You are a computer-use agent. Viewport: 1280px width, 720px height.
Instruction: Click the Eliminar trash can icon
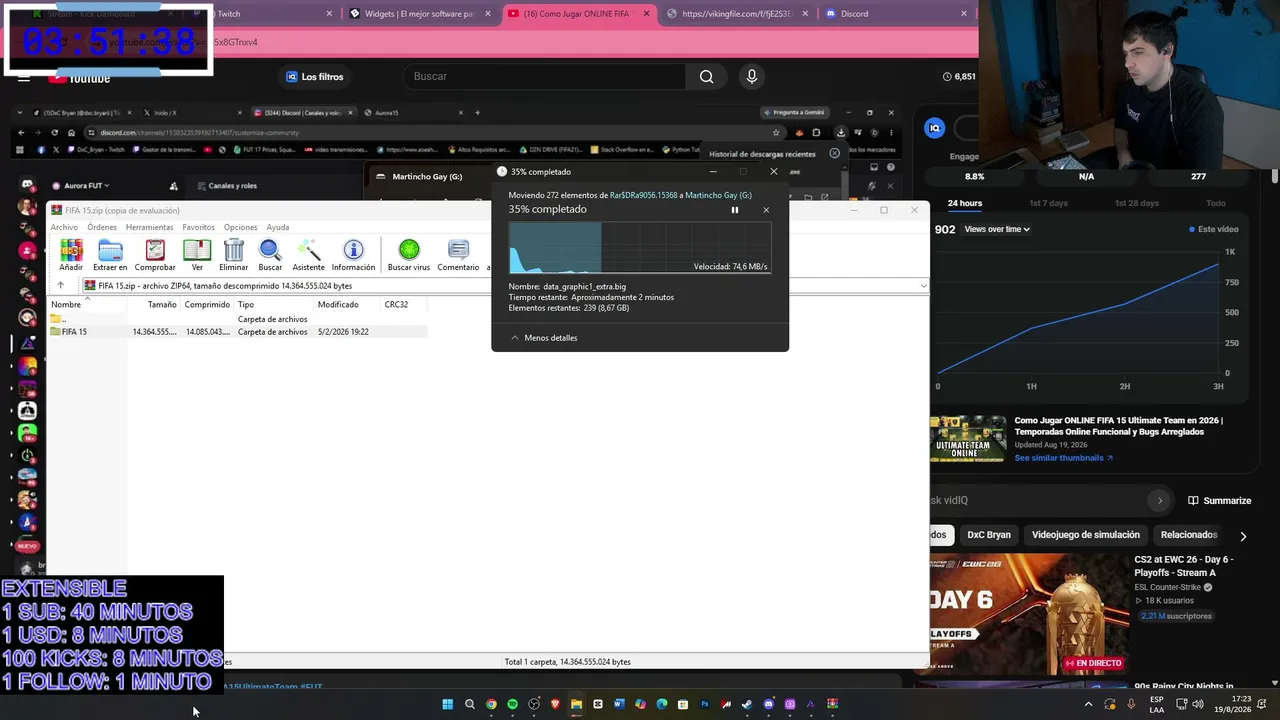tap(233, 255)
